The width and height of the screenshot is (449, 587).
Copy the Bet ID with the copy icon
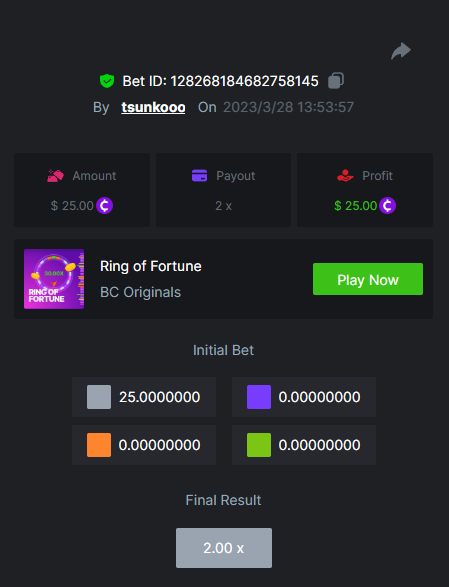point(336,80)
